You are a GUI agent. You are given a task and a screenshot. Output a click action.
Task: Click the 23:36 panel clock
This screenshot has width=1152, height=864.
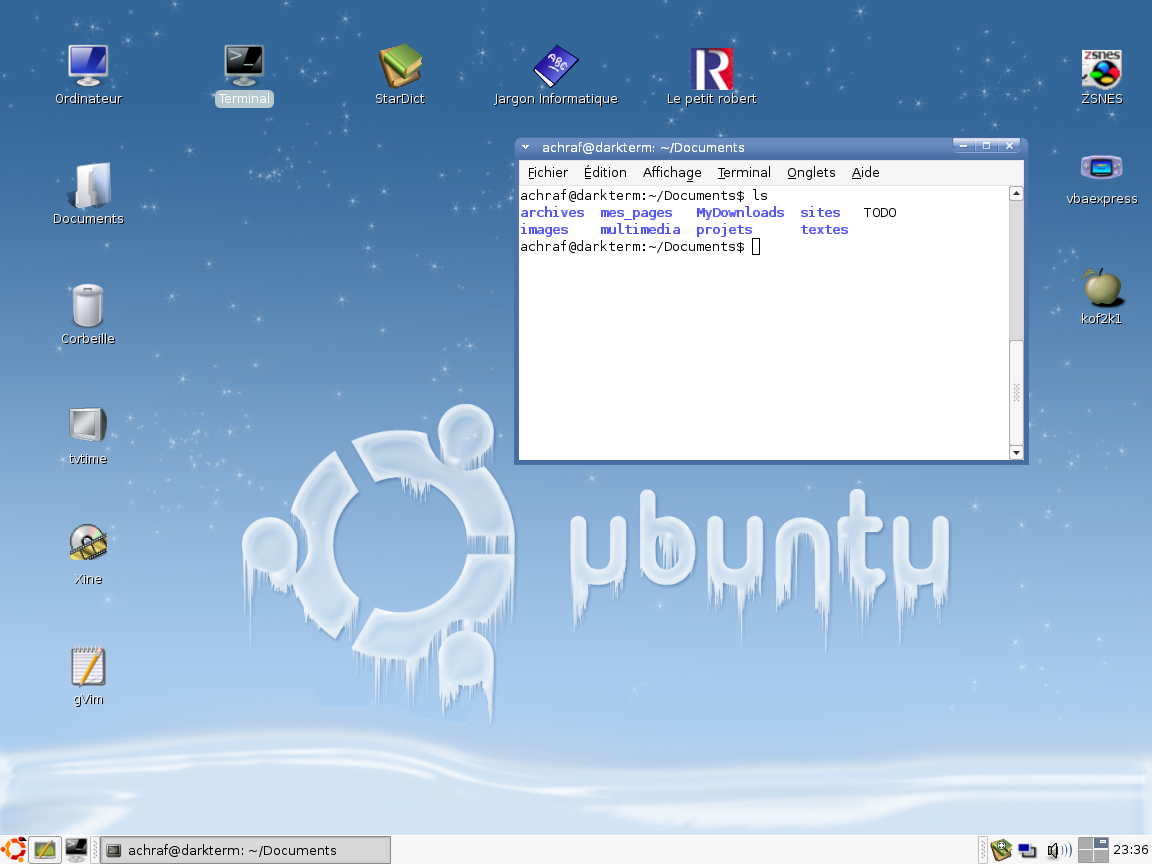[x=1131, y=850]
